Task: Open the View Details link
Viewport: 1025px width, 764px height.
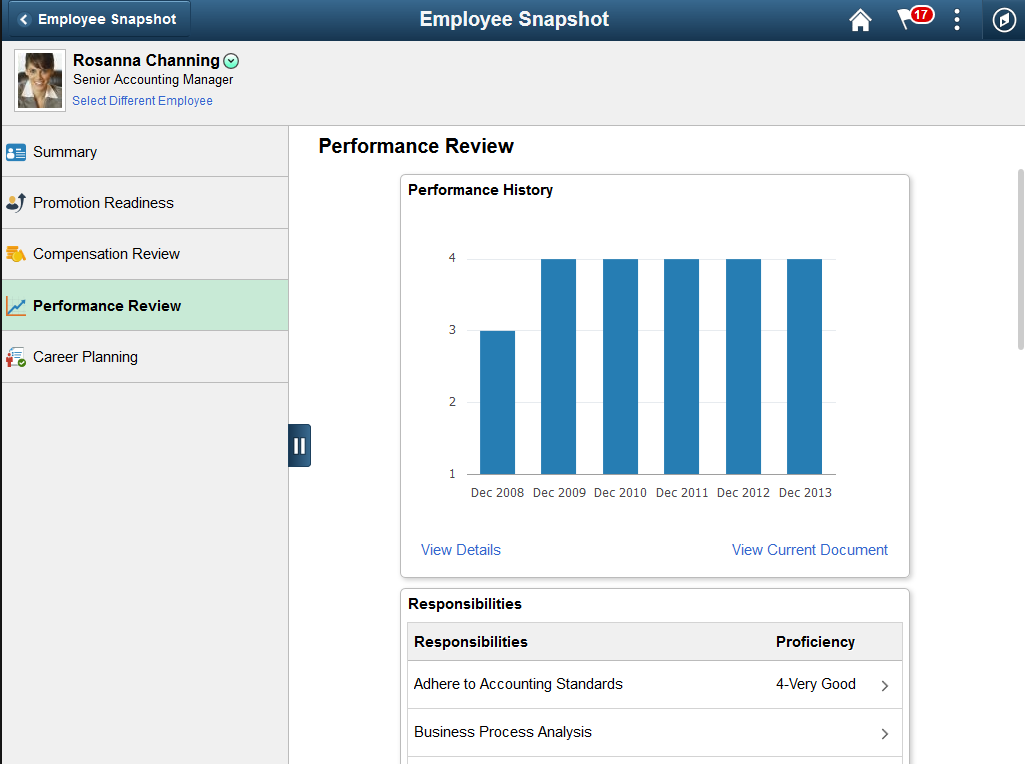Action: [461, 550]
